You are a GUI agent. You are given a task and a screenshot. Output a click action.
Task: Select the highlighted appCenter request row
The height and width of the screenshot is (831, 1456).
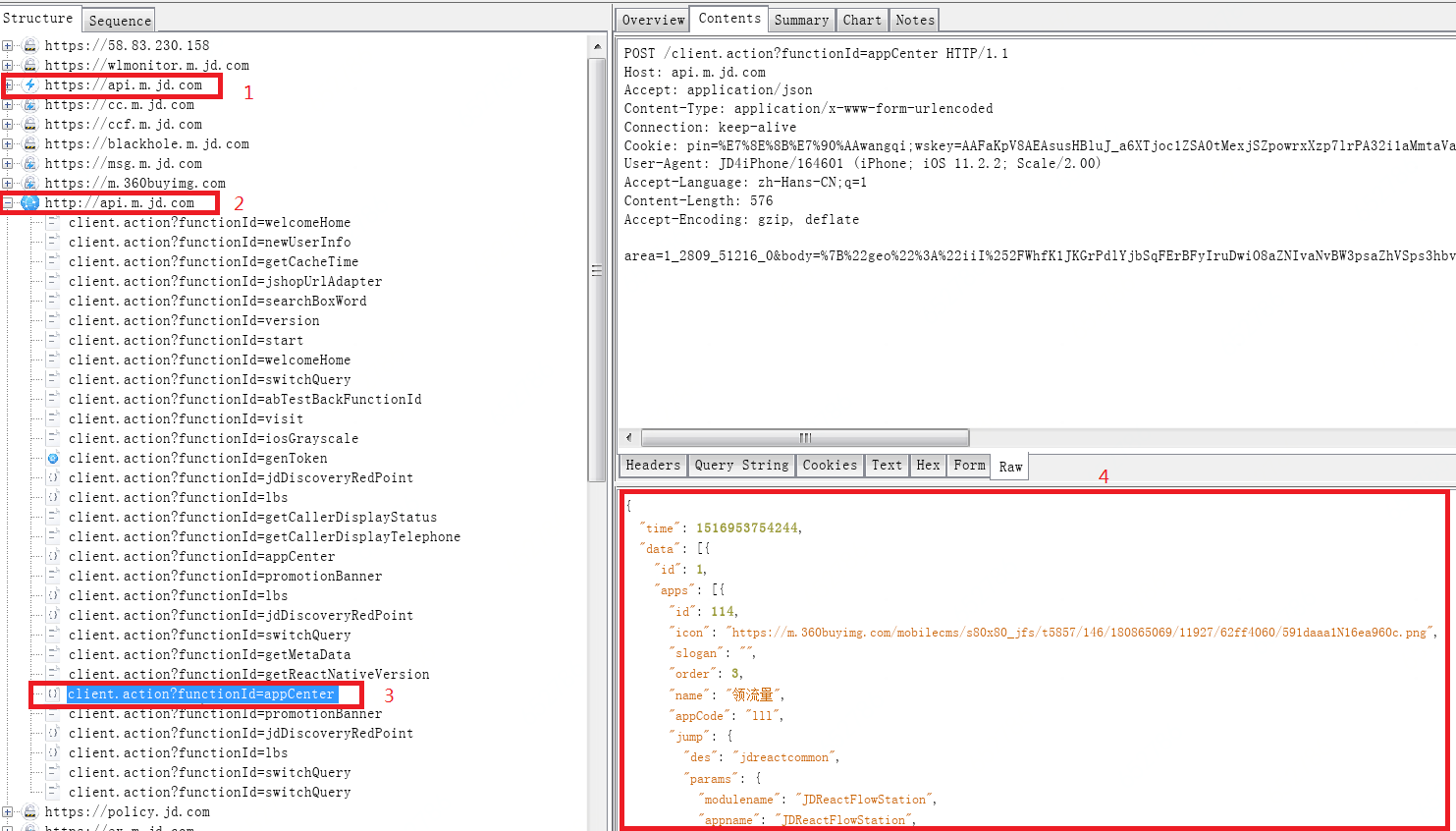tap(201, 693)
